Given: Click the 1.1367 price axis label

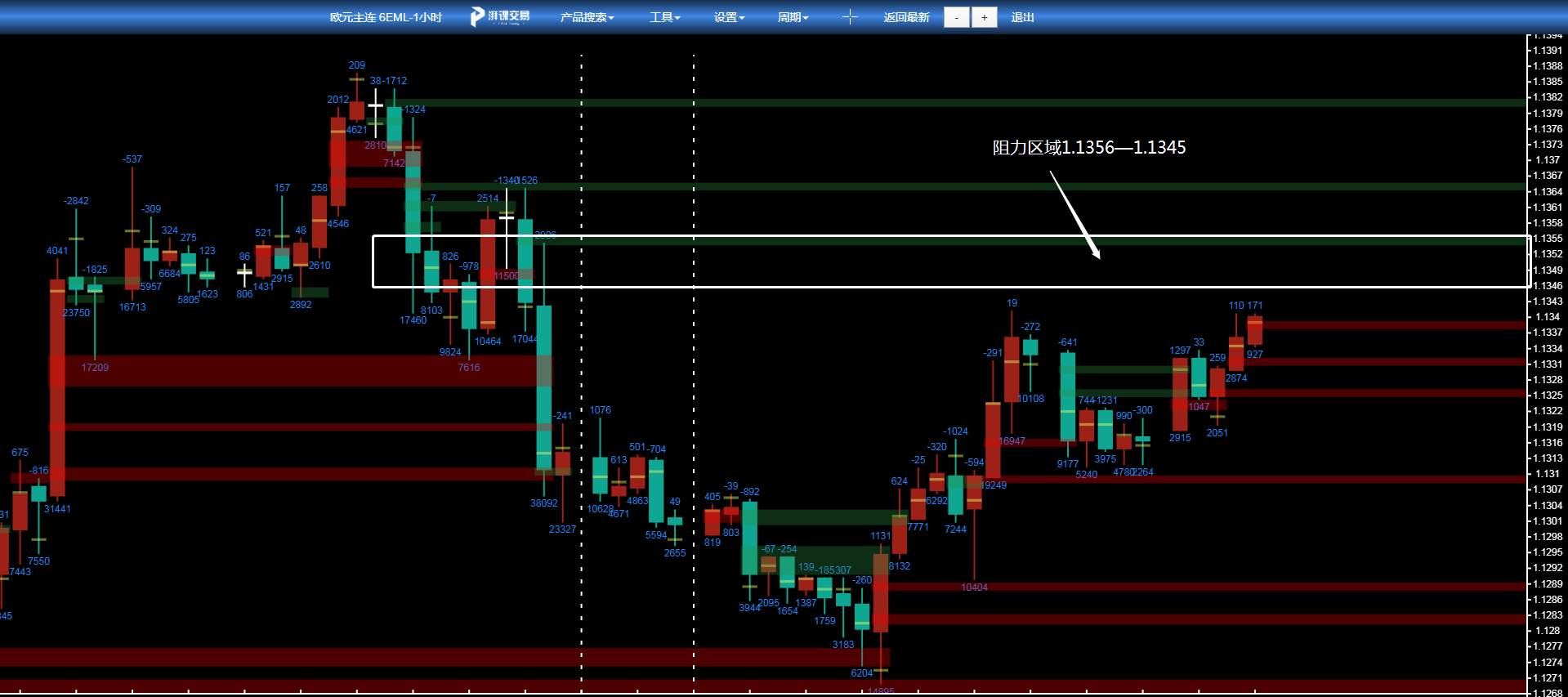Looking at the screenshot, I should coord(1548,176).
